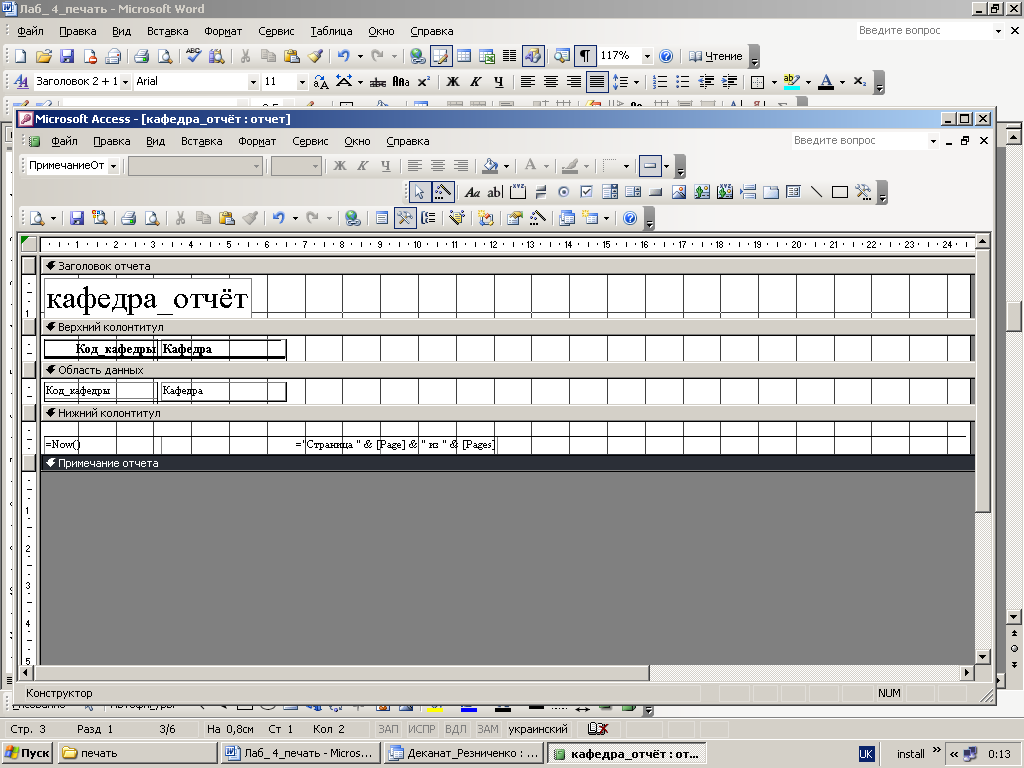The height and width of the screenshot is (768, 1024).
Task: Click Print icon in Access toolbar
Action: (x=128, y=218)
